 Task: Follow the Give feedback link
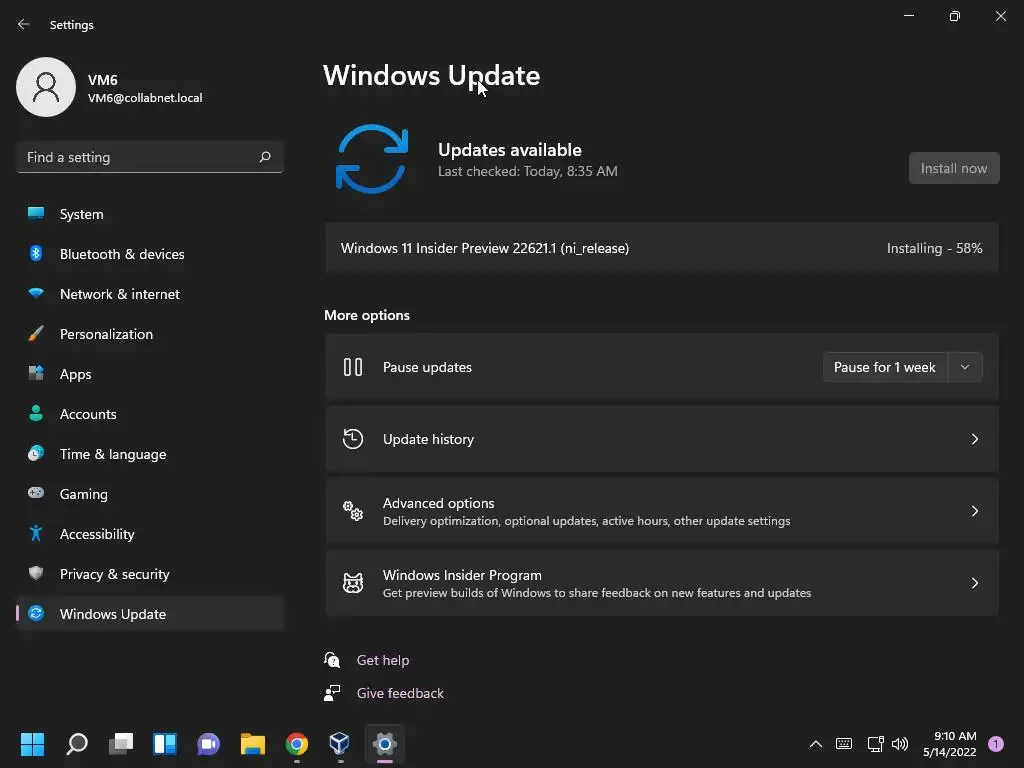(x=400, y=693)
